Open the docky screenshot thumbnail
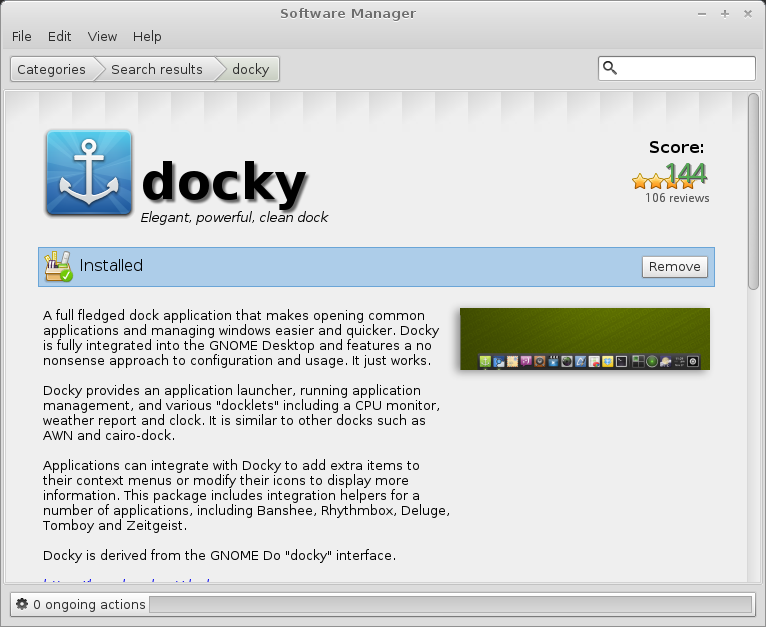 coord(585,339)
